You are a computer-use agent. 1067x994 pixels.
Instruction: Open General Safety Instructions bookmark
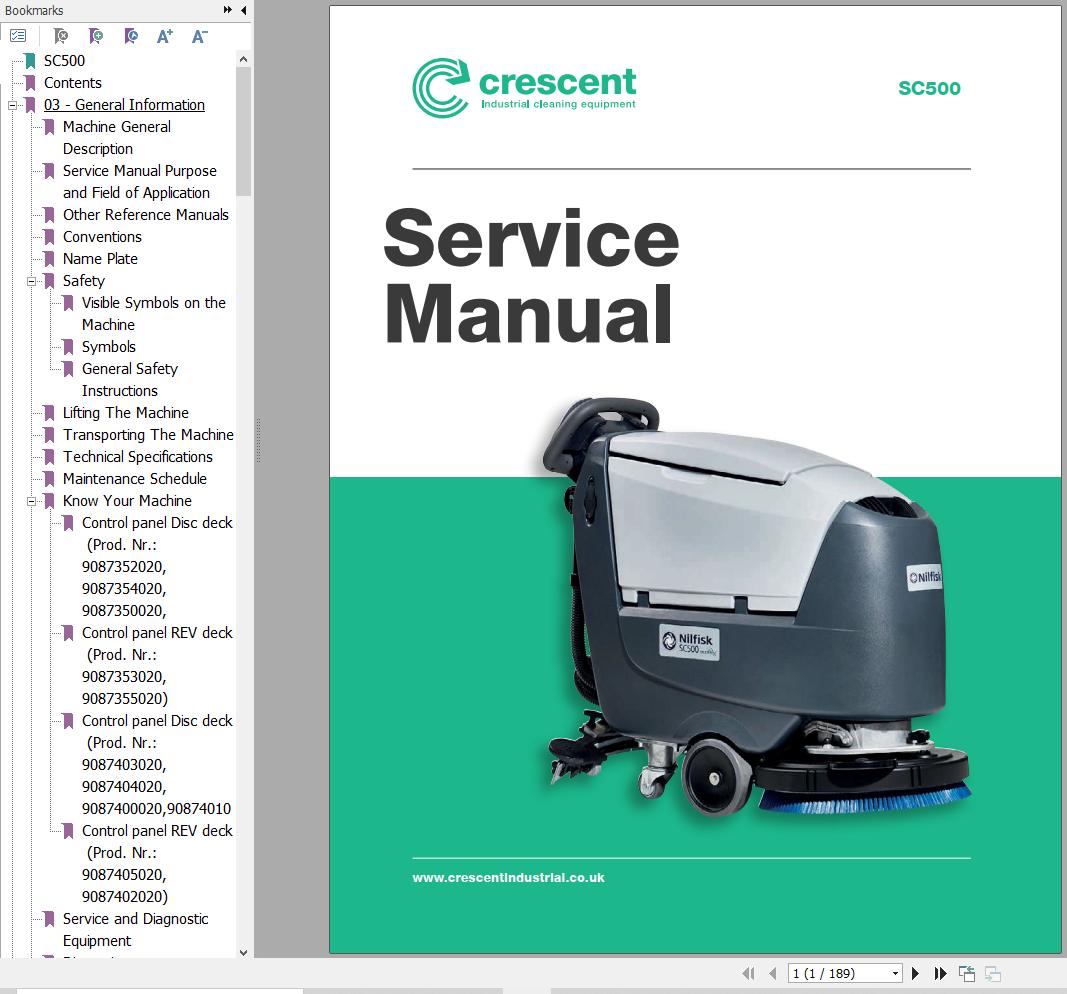point(130,380)
